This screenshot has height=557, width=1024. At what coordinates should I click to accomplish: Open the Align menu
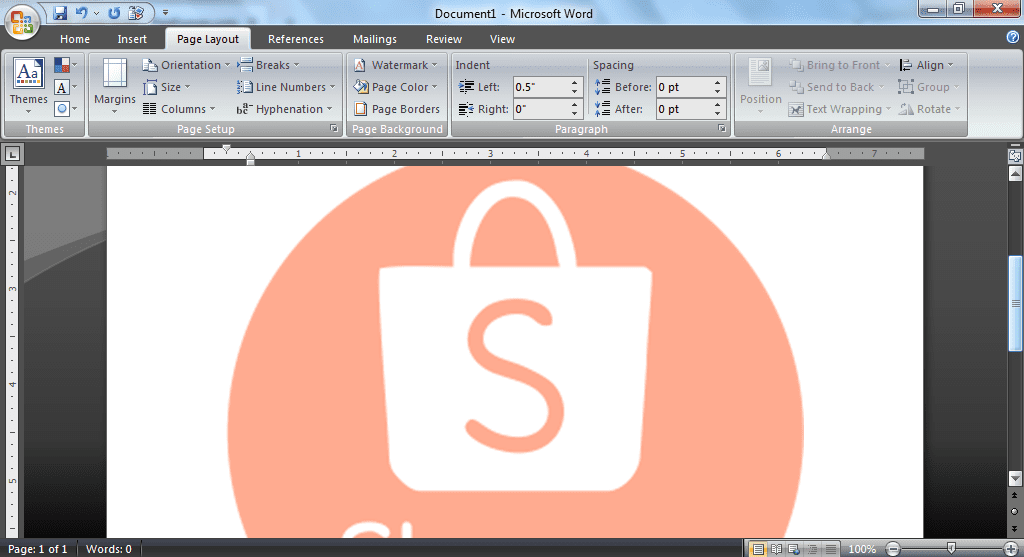[927, 65]
